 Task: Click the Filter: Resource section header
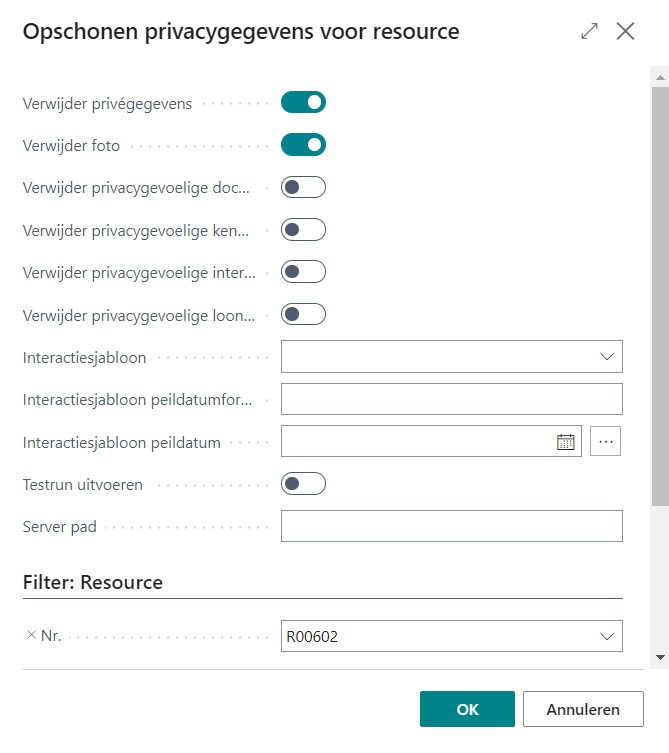click(93, 582)
